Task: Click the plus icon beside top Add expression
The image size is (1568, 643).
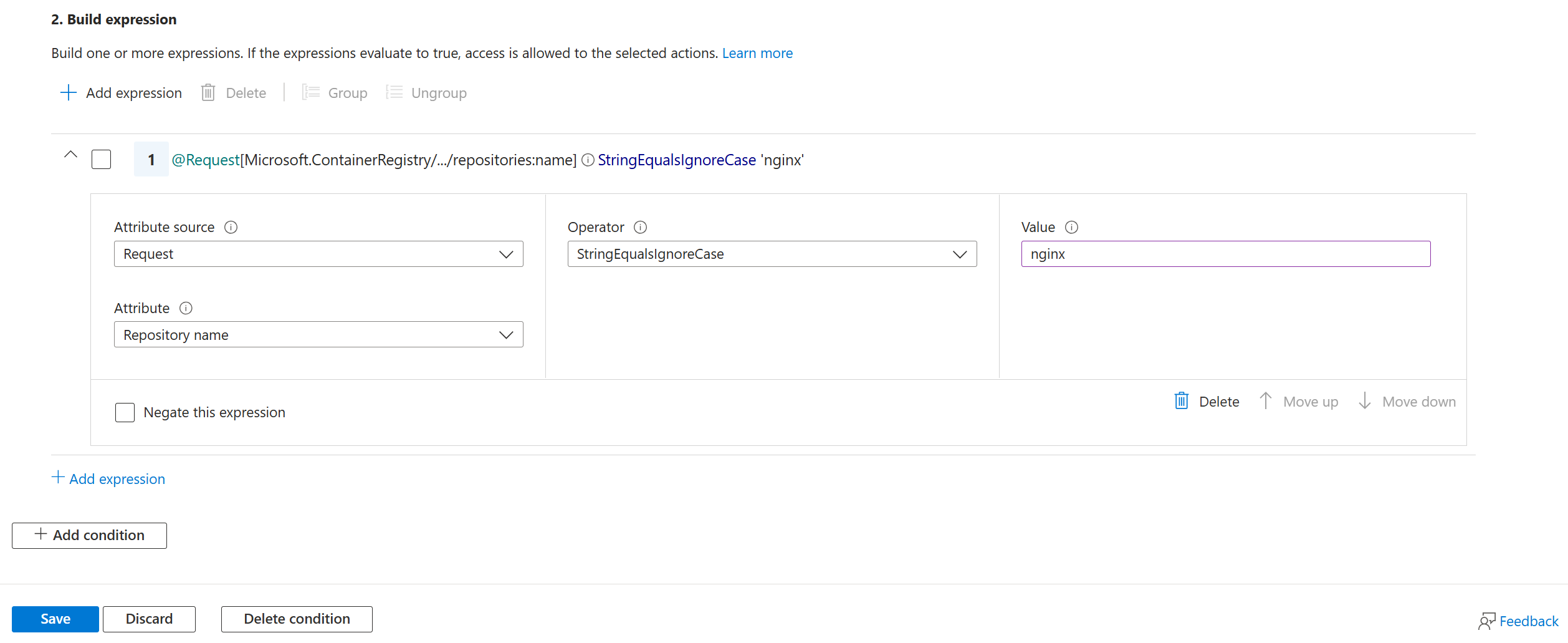Action: click(68, 93)
